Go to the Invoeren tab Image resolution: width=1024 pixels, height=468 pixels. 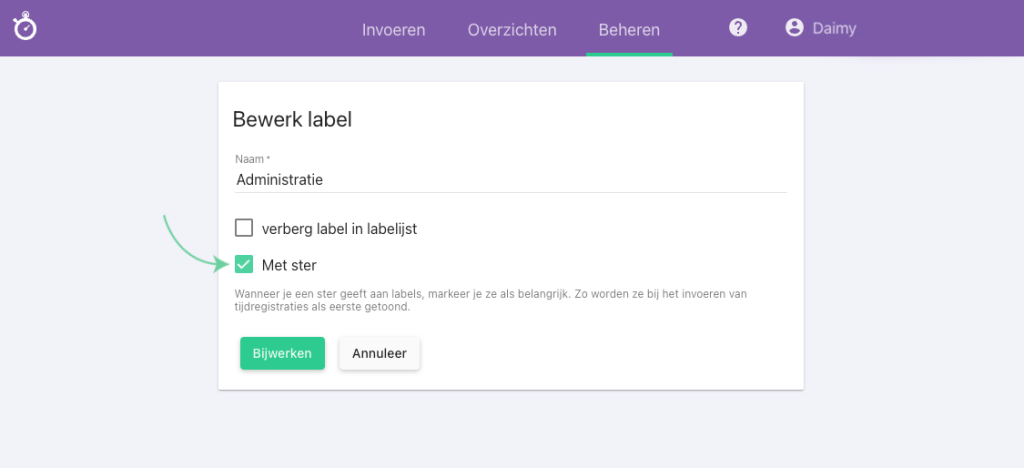tap(393, 29)
